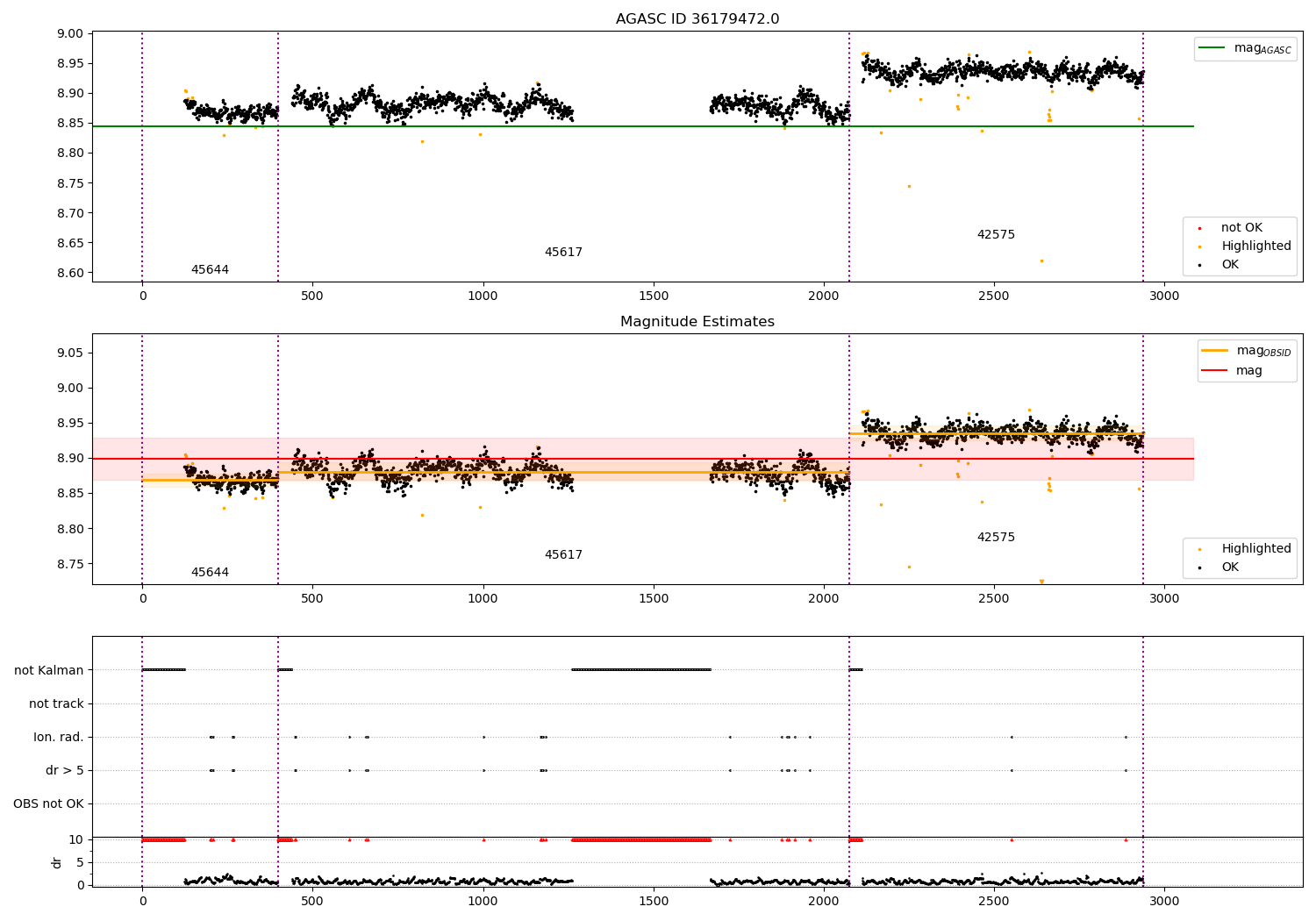Click the rotated 'dr' axis label

click(x=56, y=862)
